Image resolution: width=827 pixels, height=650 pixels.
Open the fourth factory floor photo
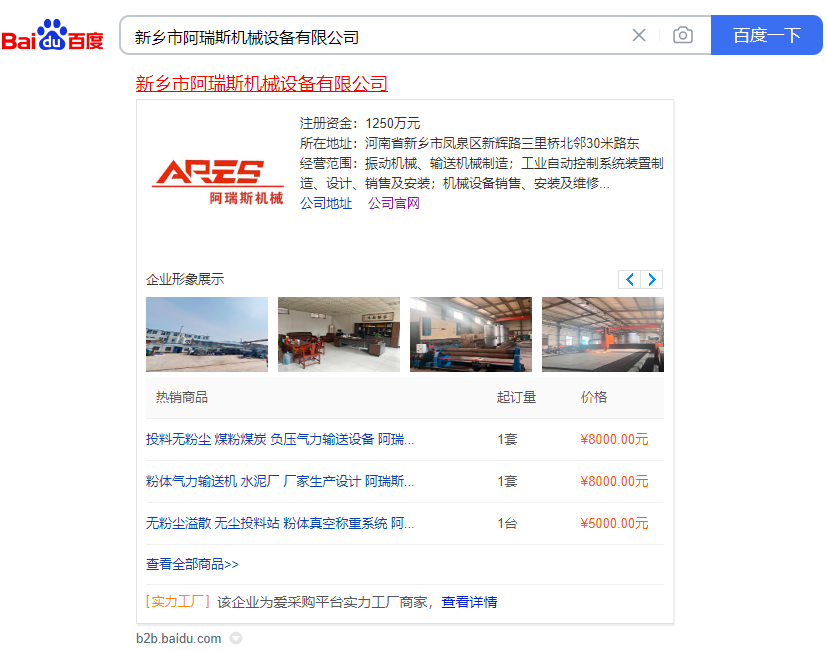[602, 334]
